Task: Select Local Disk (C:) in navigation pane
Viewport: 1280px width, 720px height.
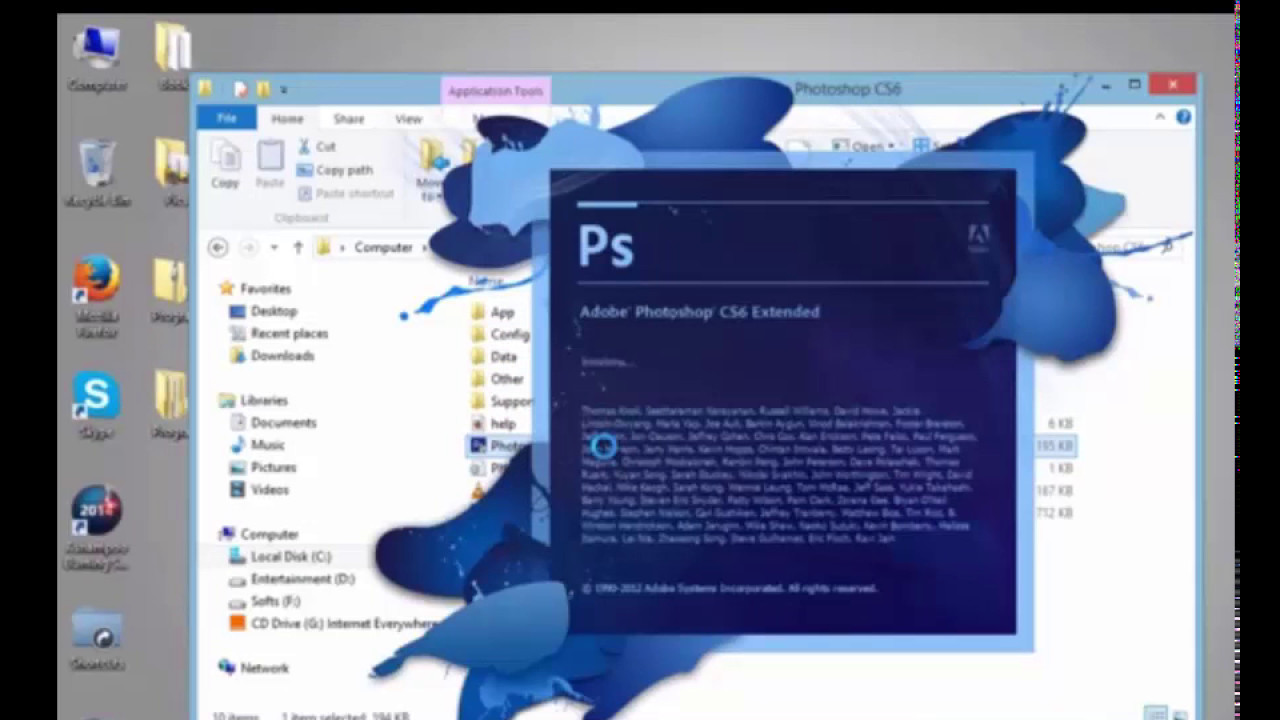Action: tap(280, 556)
